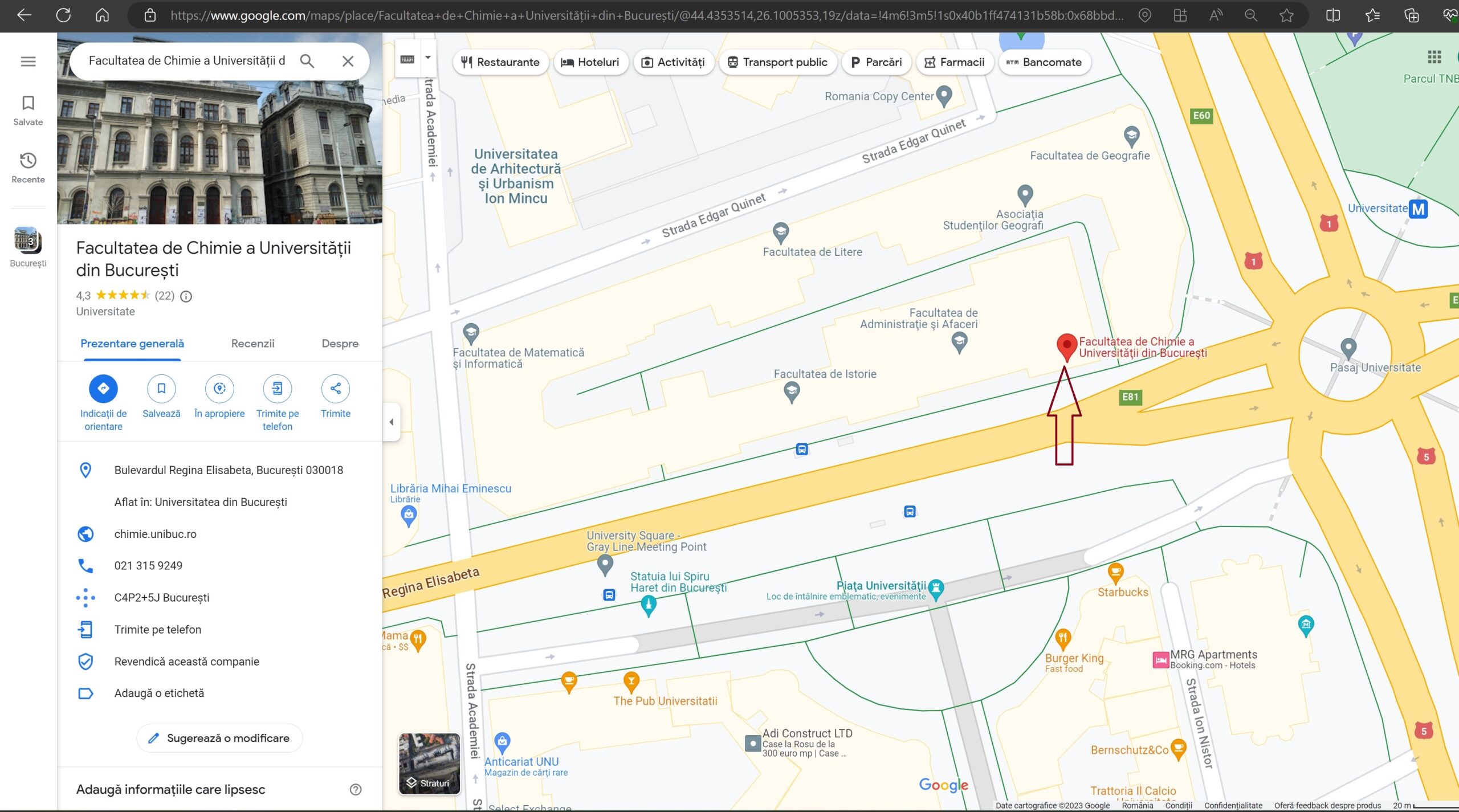1459x812 pixels.
Task: Toggle the Restaurante filter chip
Action: (x=500, y=62)
